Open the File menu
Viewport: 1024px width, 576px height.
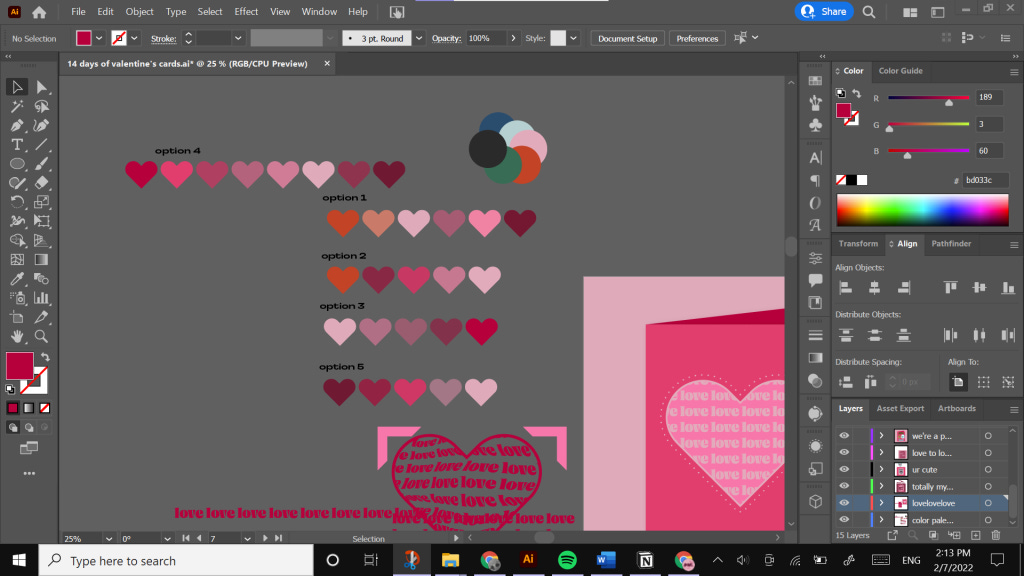pyautogui.click(x=78, y=12)
